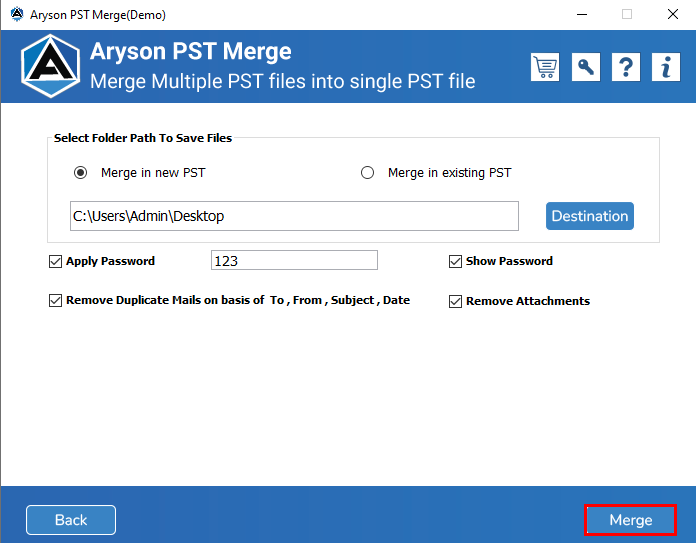
Task: Click the Merge button
Action: (631, 519)
